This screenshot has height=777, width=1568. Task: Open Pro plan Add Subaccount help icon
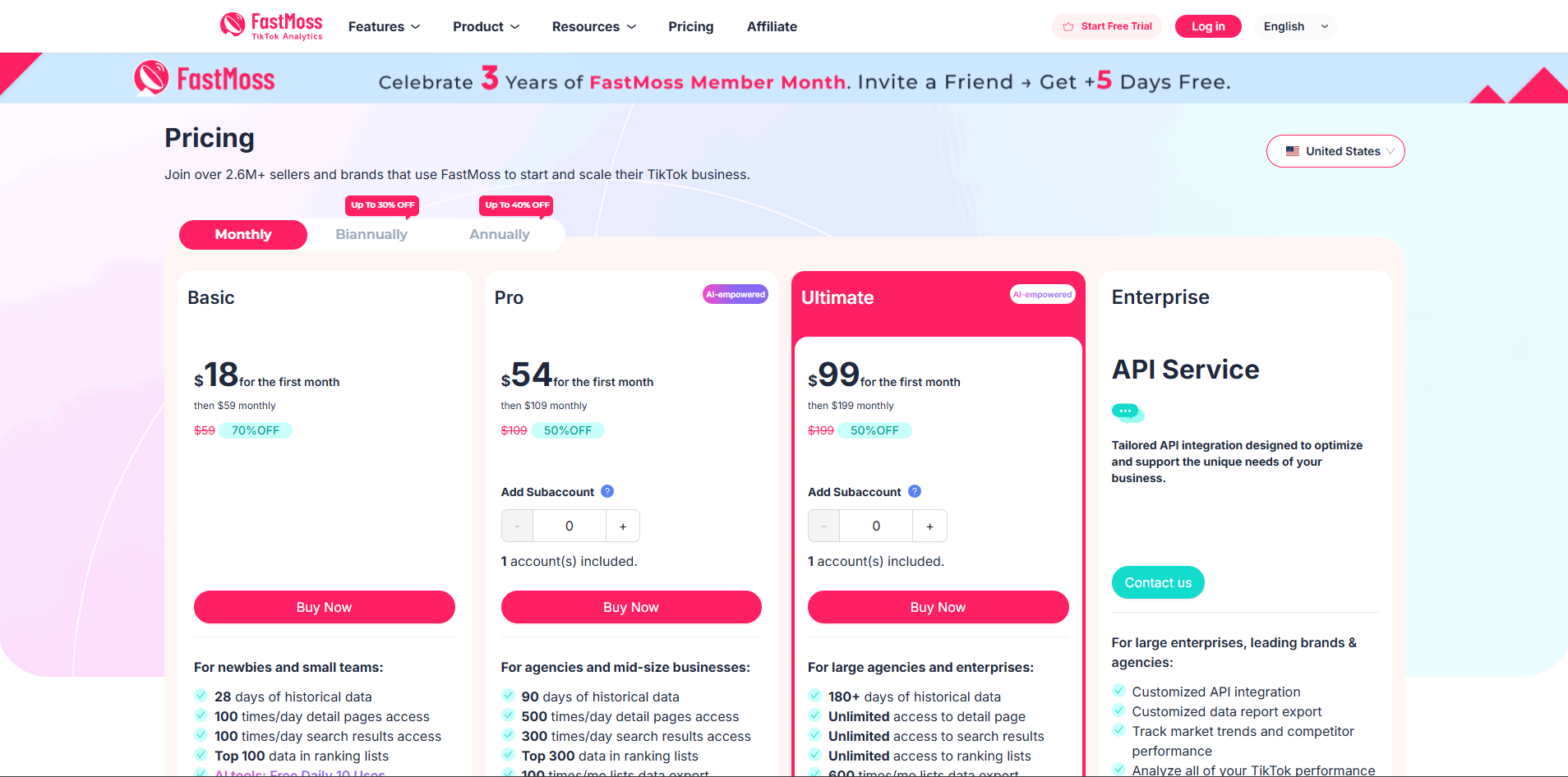[x=607, y=491]
